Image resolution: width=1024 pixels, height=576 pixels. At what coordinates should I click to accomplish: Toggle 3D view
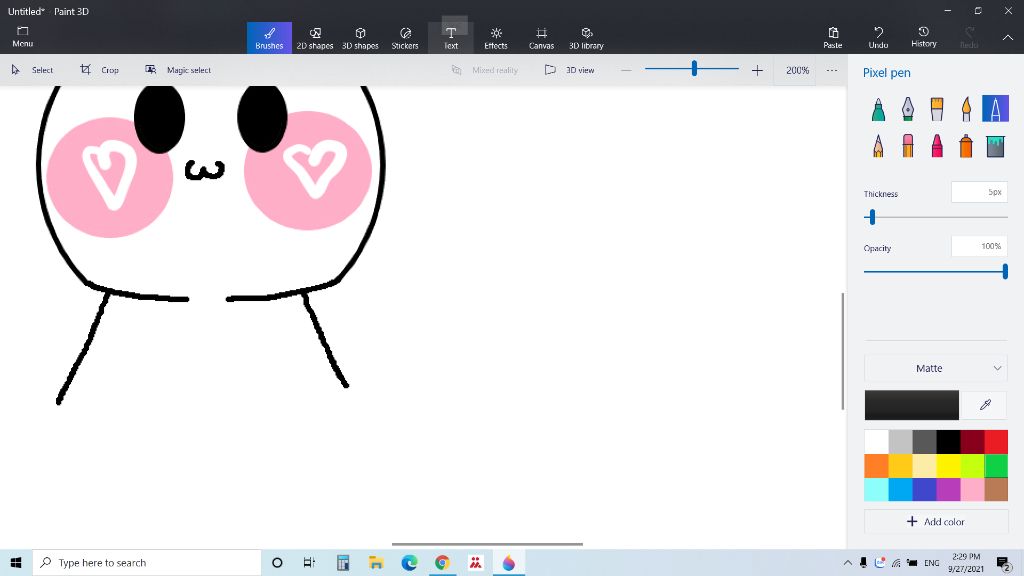569,70
